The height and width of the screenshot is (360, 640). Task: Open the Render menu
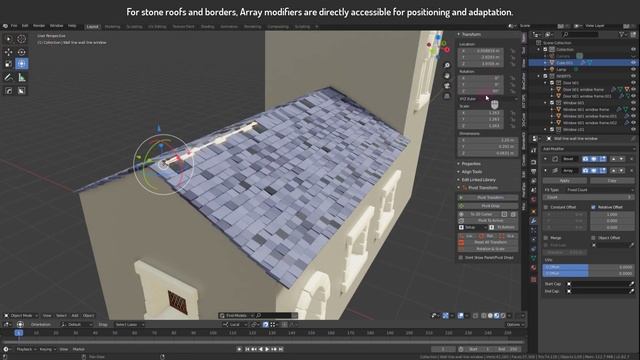pos(39,26)
